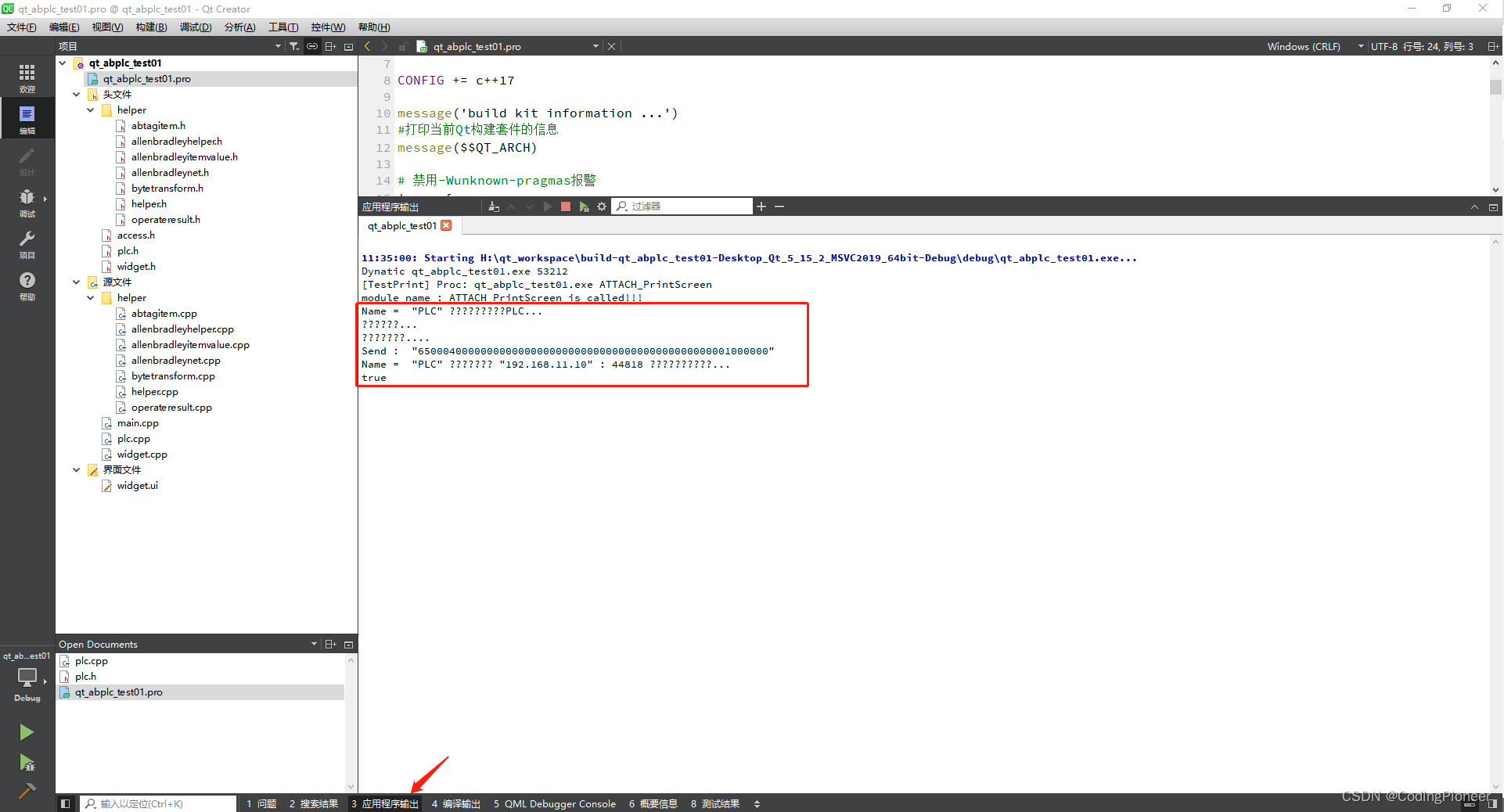Click the editor vertical scrollbar down arrow

click(x=1495, y=190)
